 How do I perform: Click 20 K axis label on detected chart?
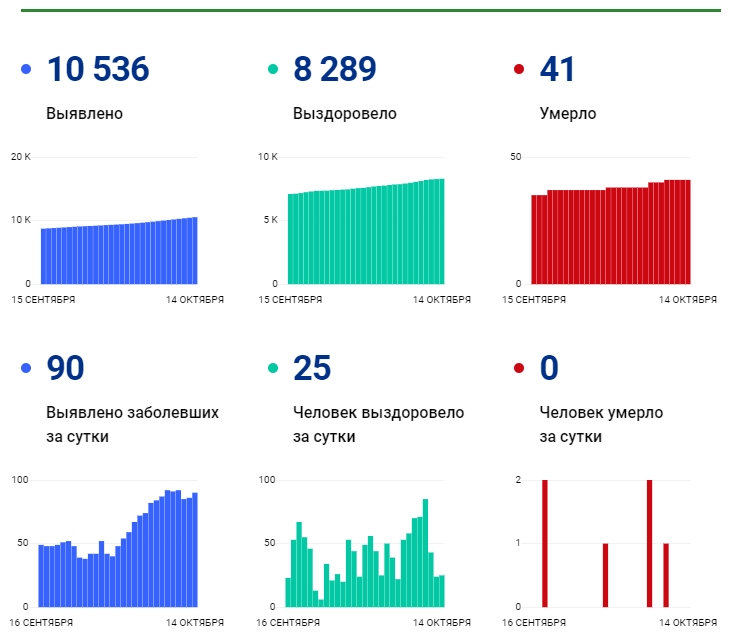point(21,157)
